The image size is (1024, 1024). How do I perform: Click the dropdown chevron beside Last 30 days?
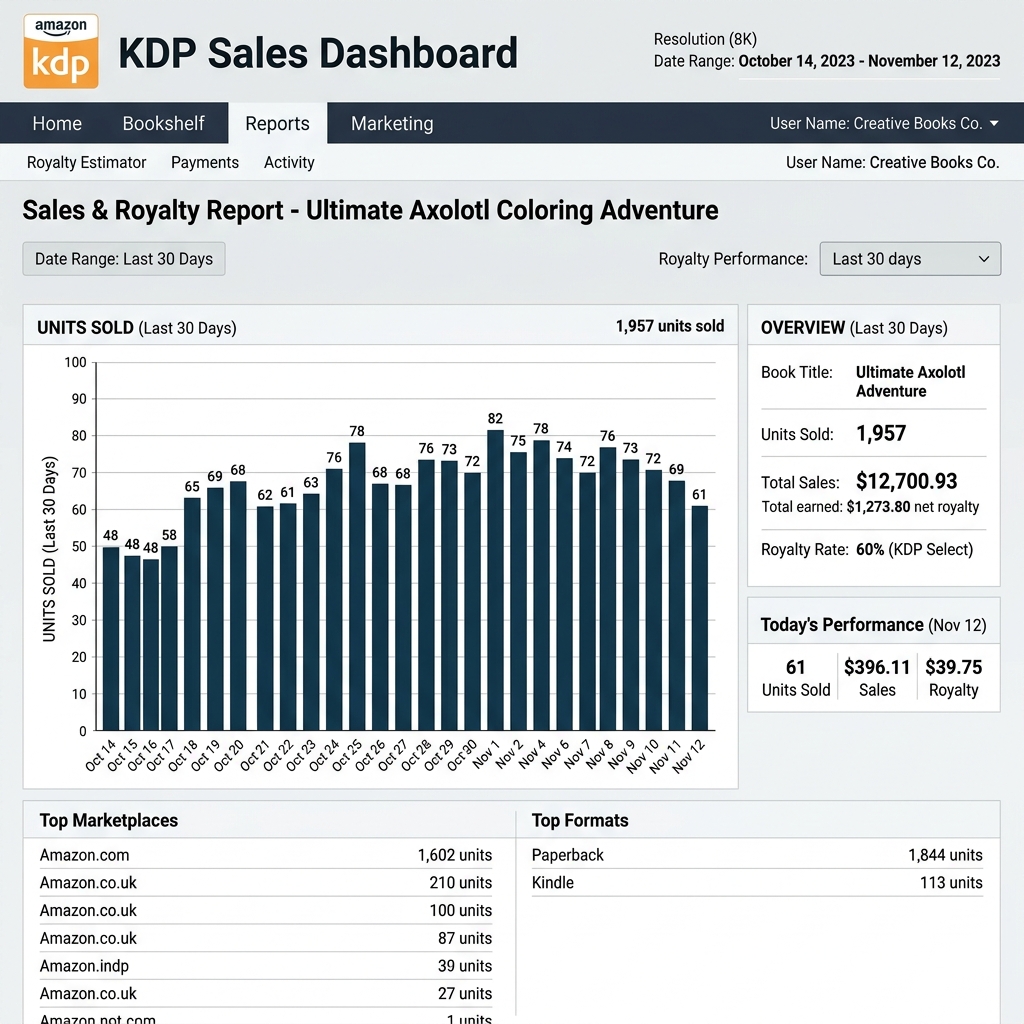tap(984, 259)
